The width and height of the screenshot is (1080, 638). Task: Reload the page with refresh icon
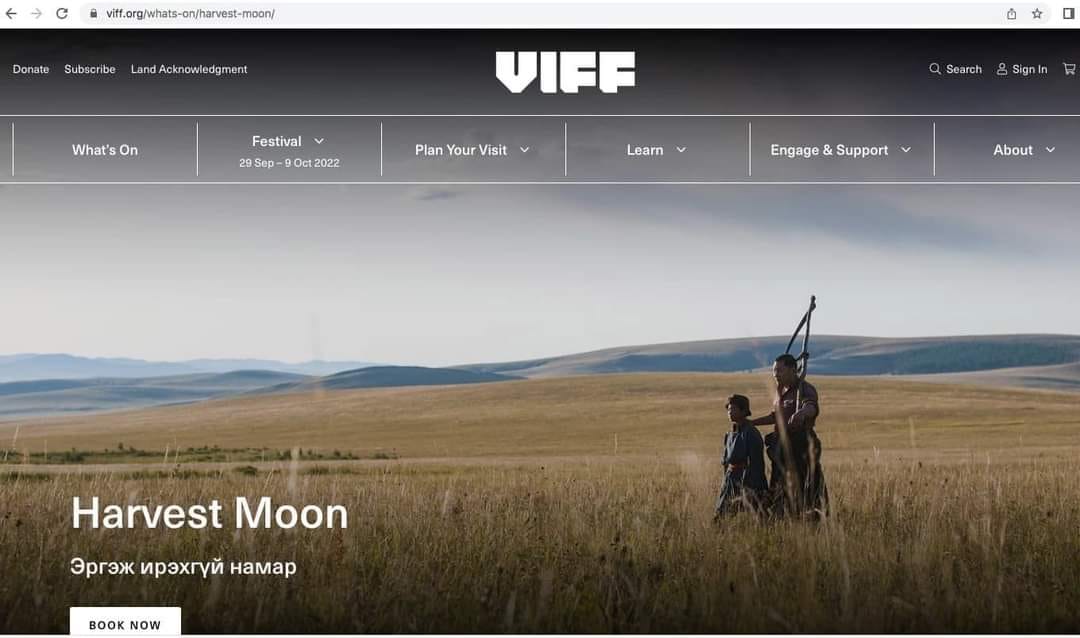62,13
